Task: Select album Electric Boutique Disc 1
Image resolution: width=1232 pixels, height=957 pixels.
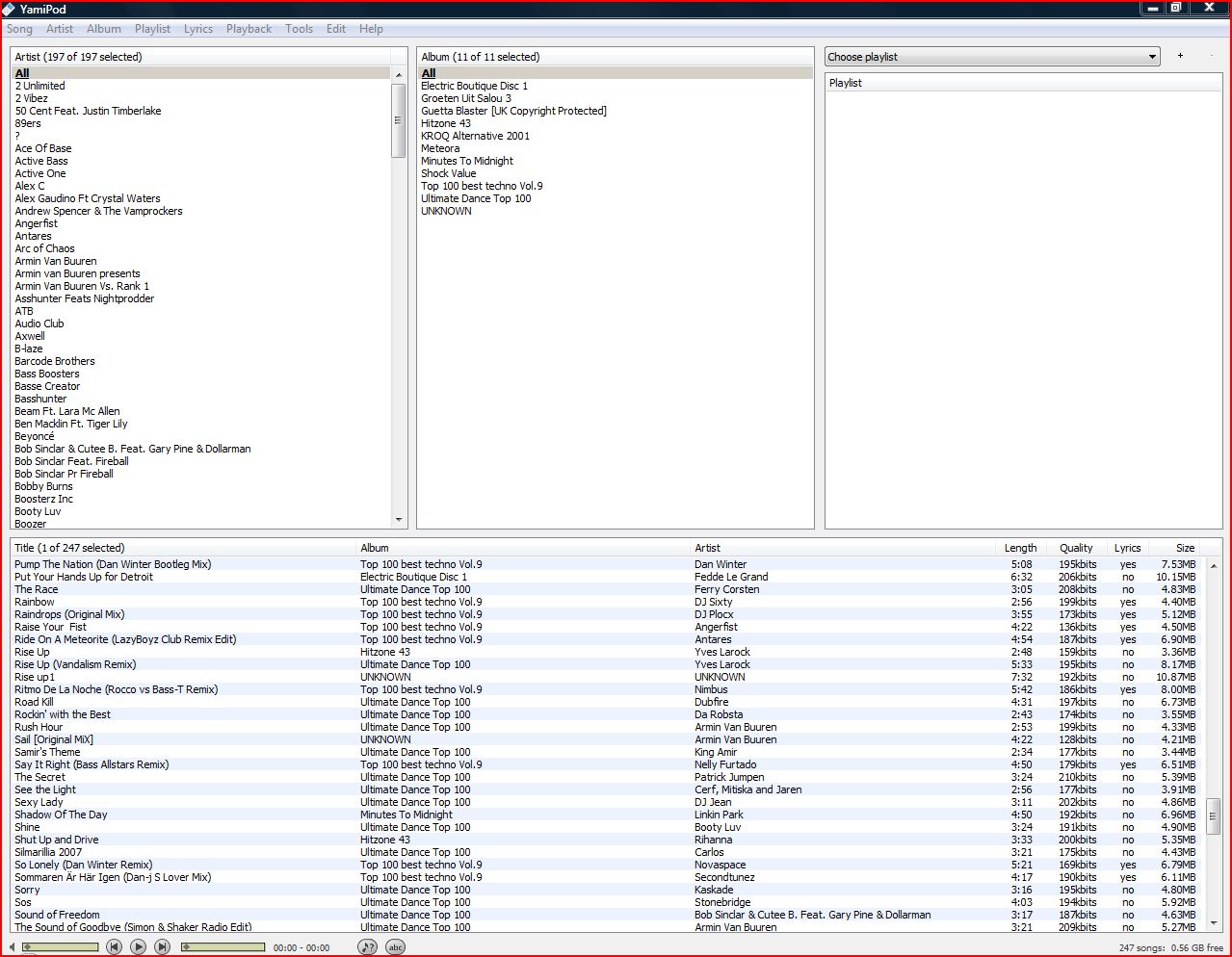Action: pyautogui.click(x=474, y=86)
